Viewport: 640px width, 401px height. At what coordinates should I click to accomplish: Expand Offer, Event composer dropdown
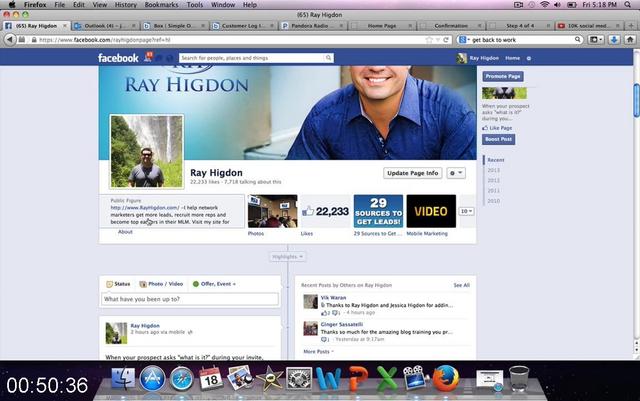click(x=214, y=284)
